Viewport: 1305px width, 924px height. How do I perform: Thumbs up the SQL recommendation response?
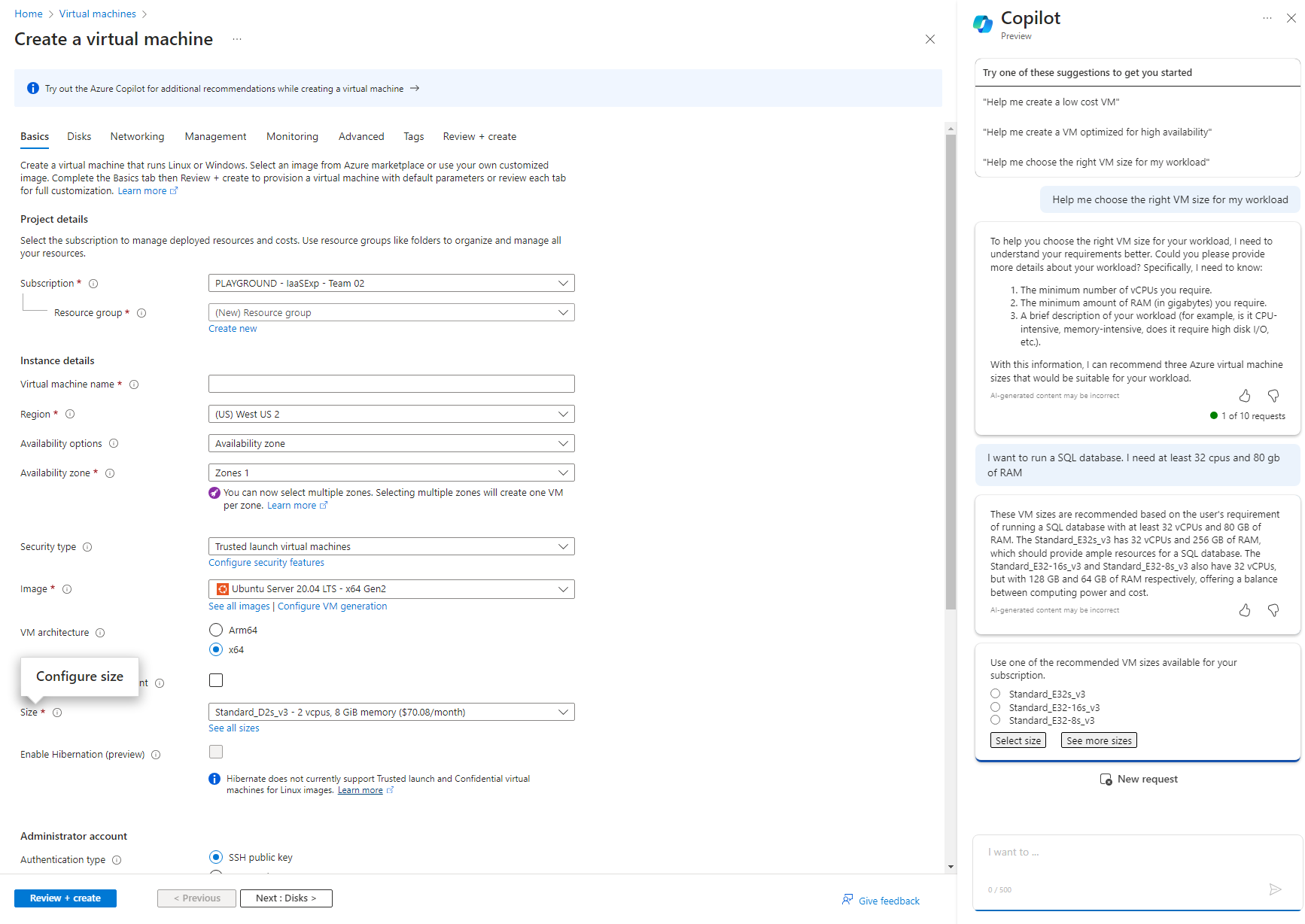tap(1245, 610)
